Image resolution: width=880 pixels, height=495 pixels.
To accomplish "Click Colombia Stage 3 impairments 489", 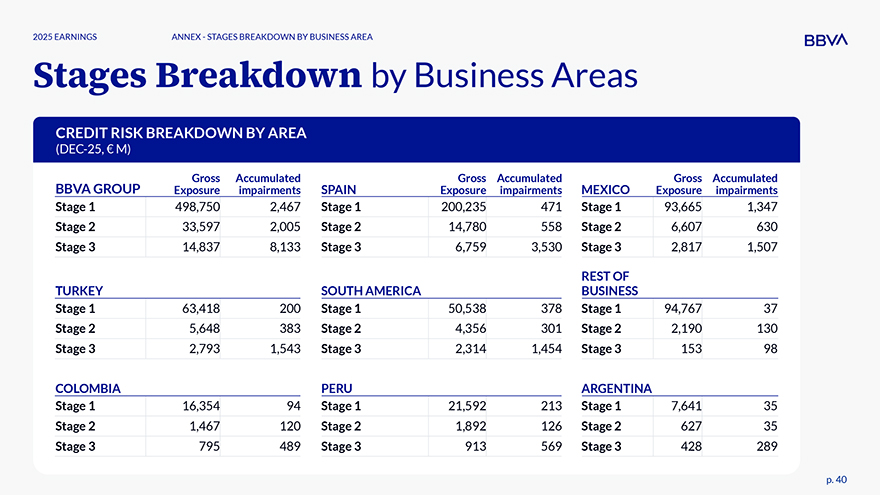I will point(290,447).
